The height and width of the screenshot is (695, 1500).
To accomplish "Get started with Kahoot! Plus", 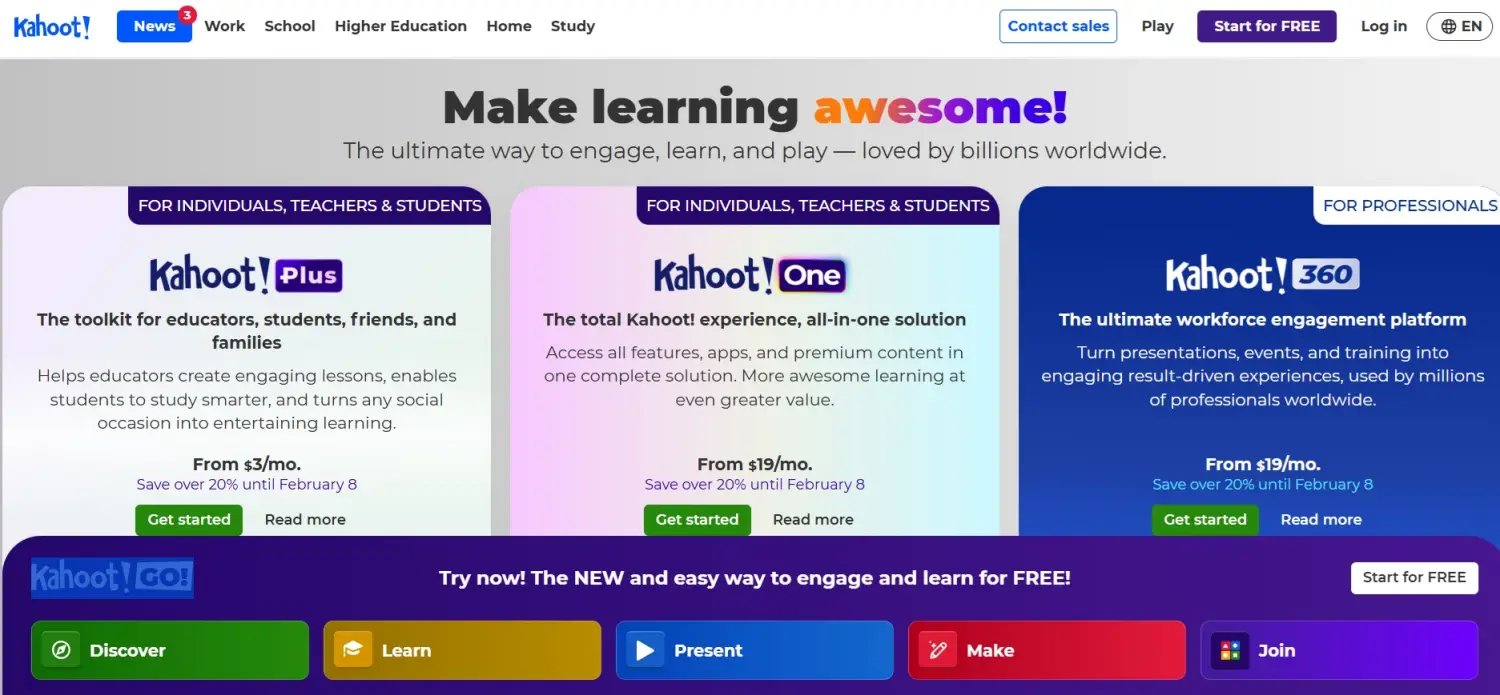I will (x=189, y=520).
